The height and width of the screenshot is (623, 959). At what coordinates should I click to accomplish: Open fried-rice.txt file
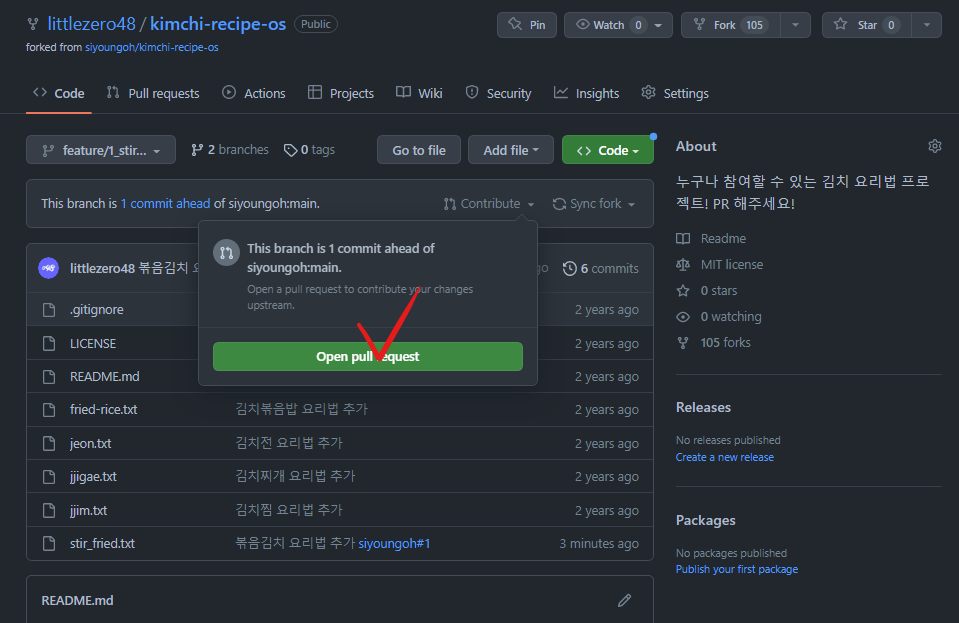pyautogui.click(x=103, y=410)
